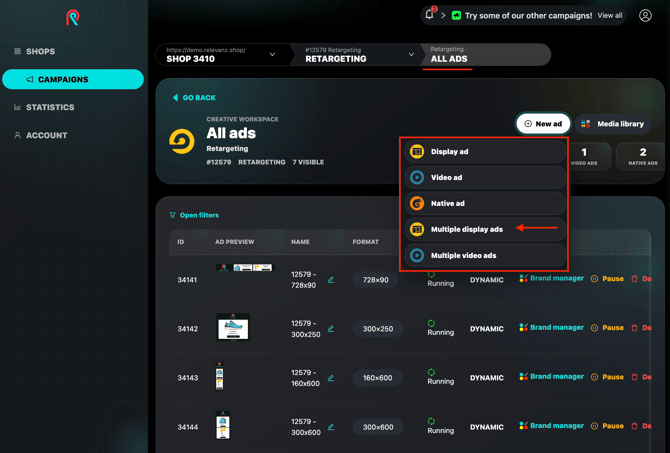
Task: Sort by the Name column header
Action: pyautogui.click(x=300, y=242)
